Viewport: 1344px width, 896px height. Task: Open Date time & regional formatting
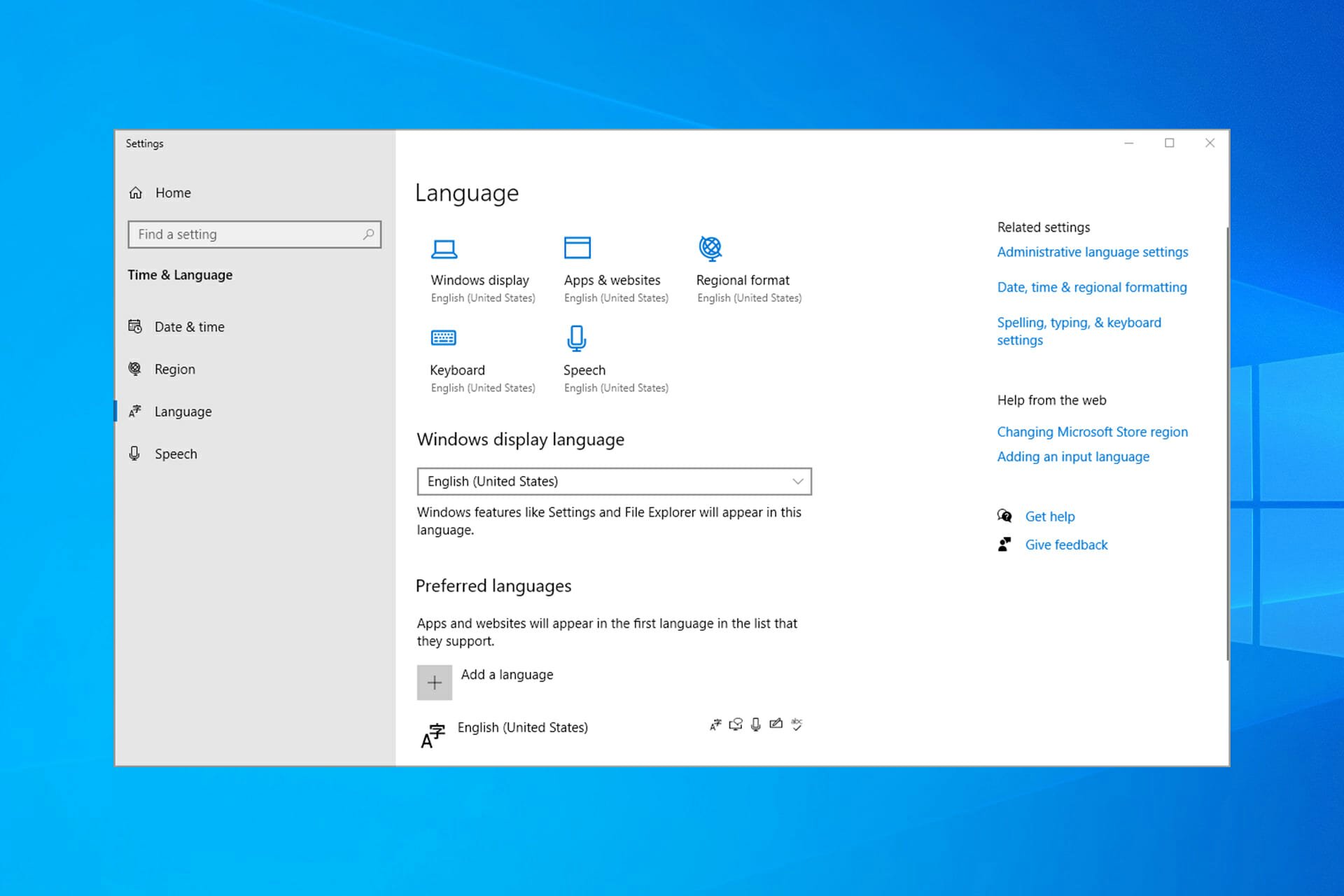[x=1091, y=287]
